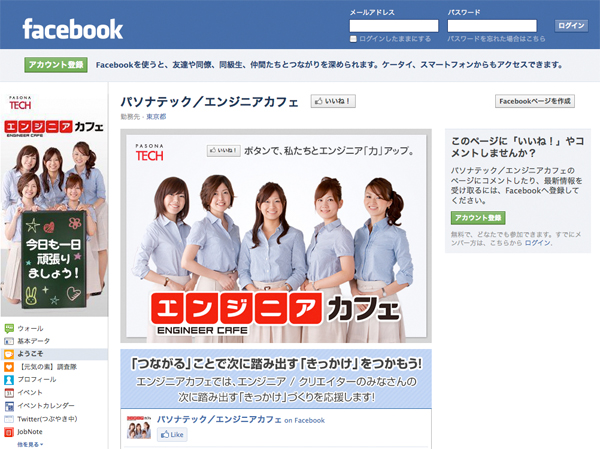The width and height of the screenshot is (600, 450).
Task: Click the ウォール wall icon in sidebar
Action: point(9,328)
